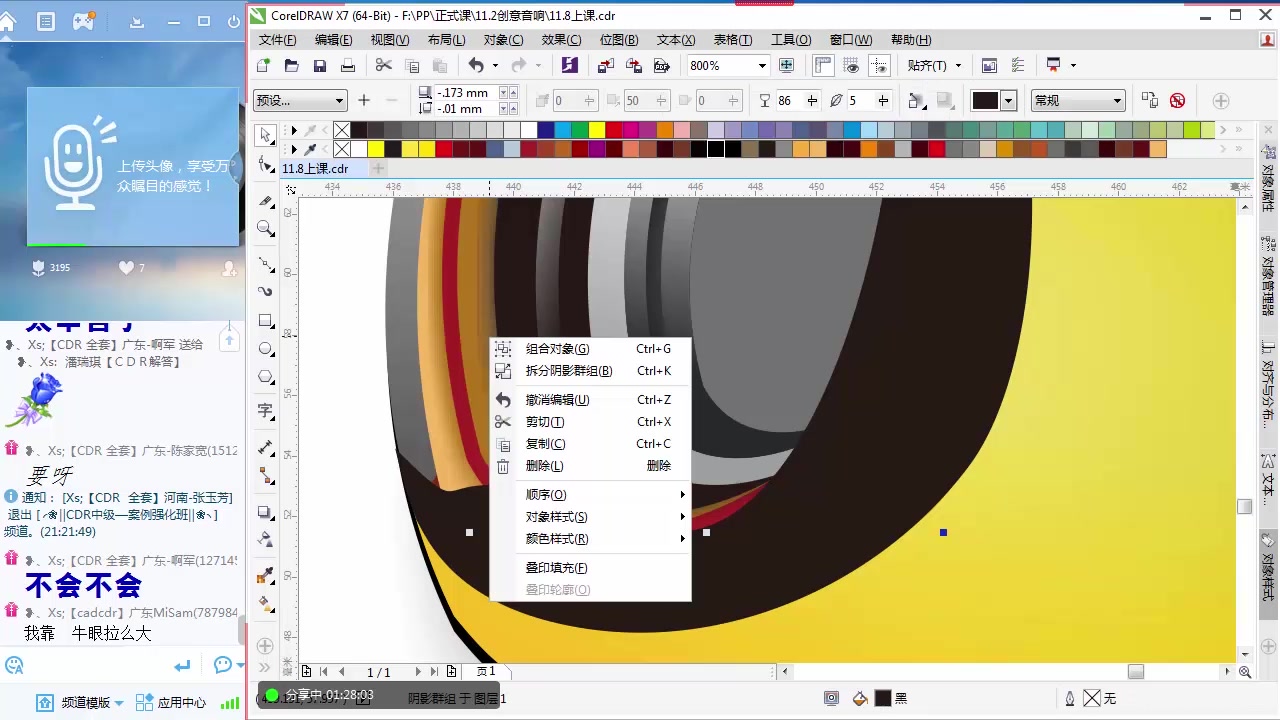
Task: Toggle the Show Rulers button
Action: pos(823,65)
